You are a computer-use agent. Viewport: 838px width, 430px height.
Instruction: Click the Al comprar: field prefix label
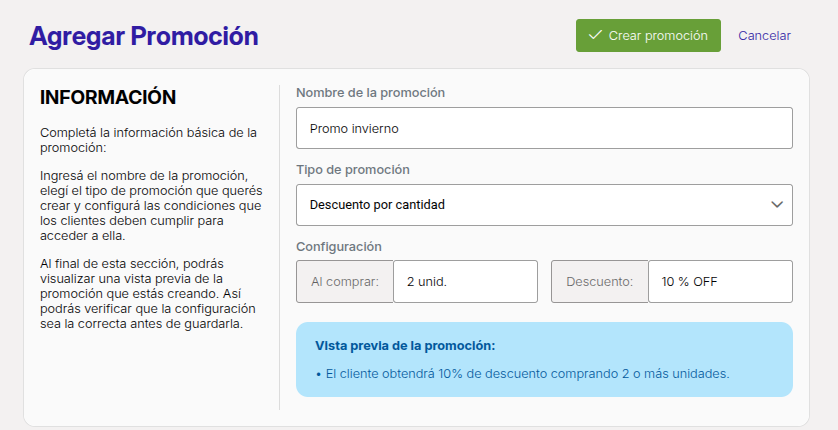(345, 282)
